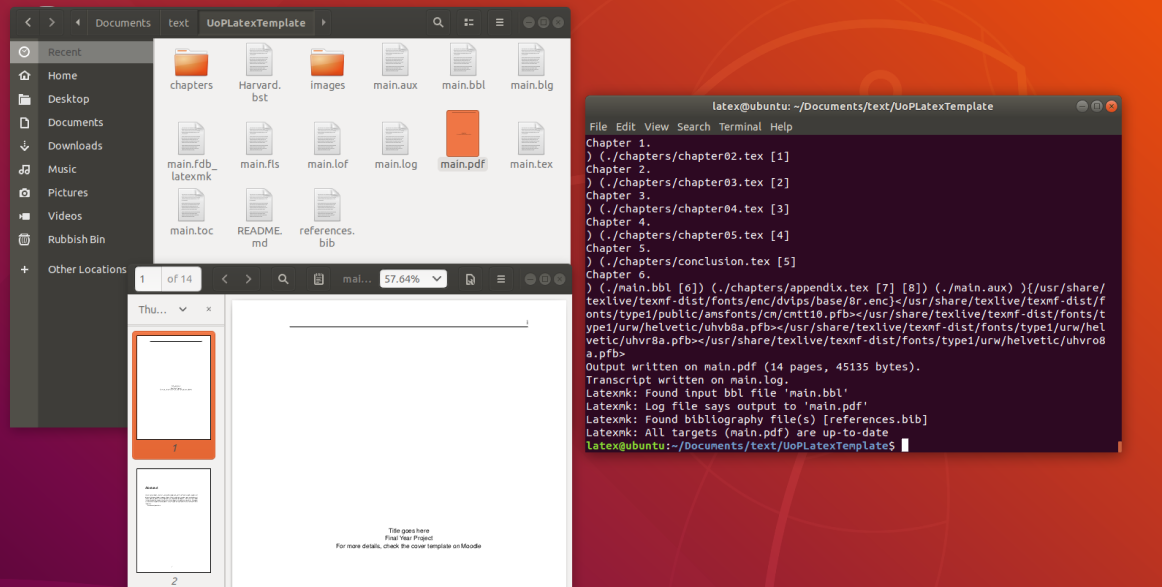The width and height of the screenshot is (1162, 587).
Task: Select the README.md file
Action: pyautogui.click(x=259, y=219)
